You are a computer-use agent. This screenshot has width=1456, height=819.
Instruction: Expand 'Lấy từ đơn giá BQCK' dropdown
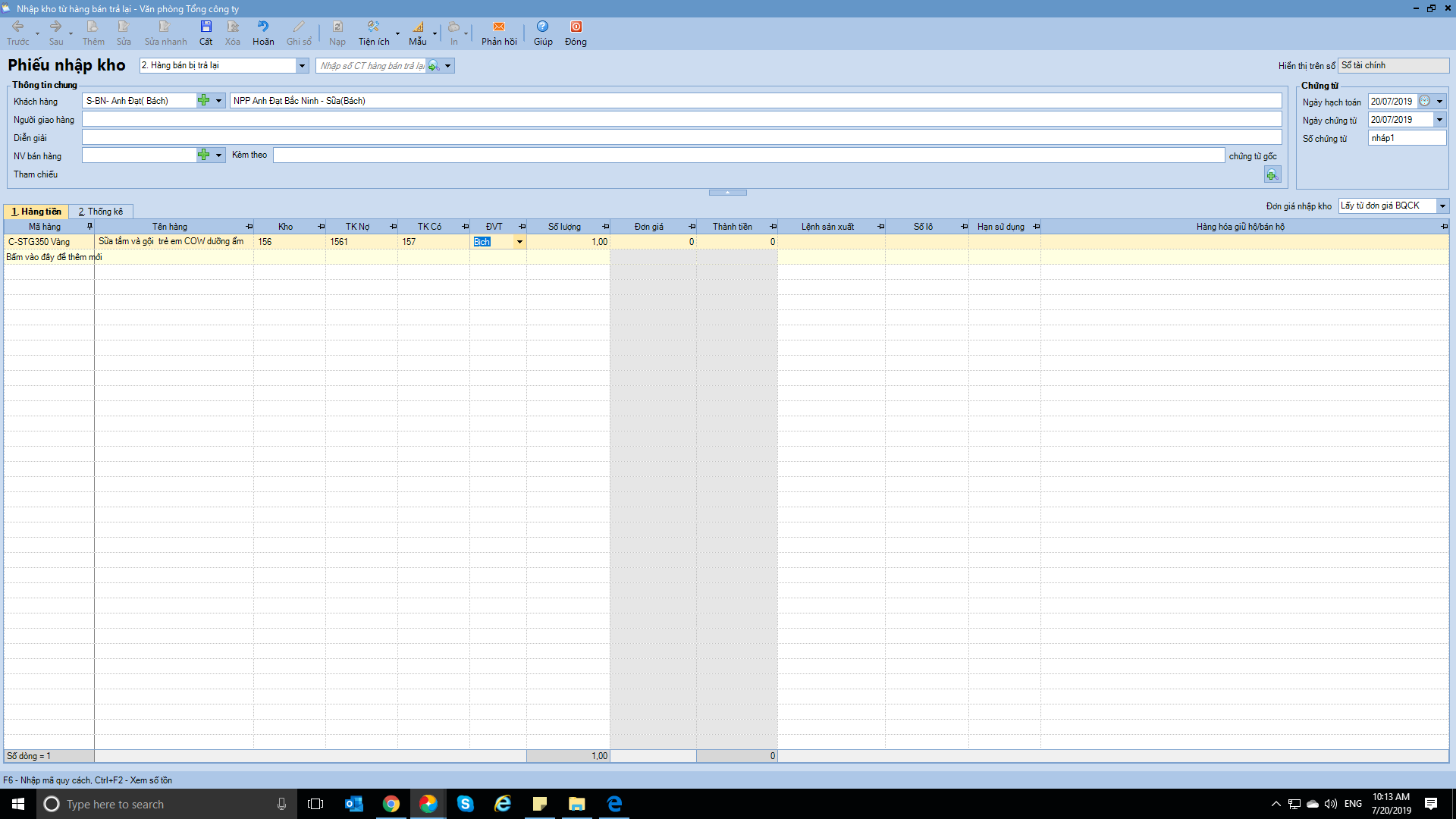coord(1442,206)
